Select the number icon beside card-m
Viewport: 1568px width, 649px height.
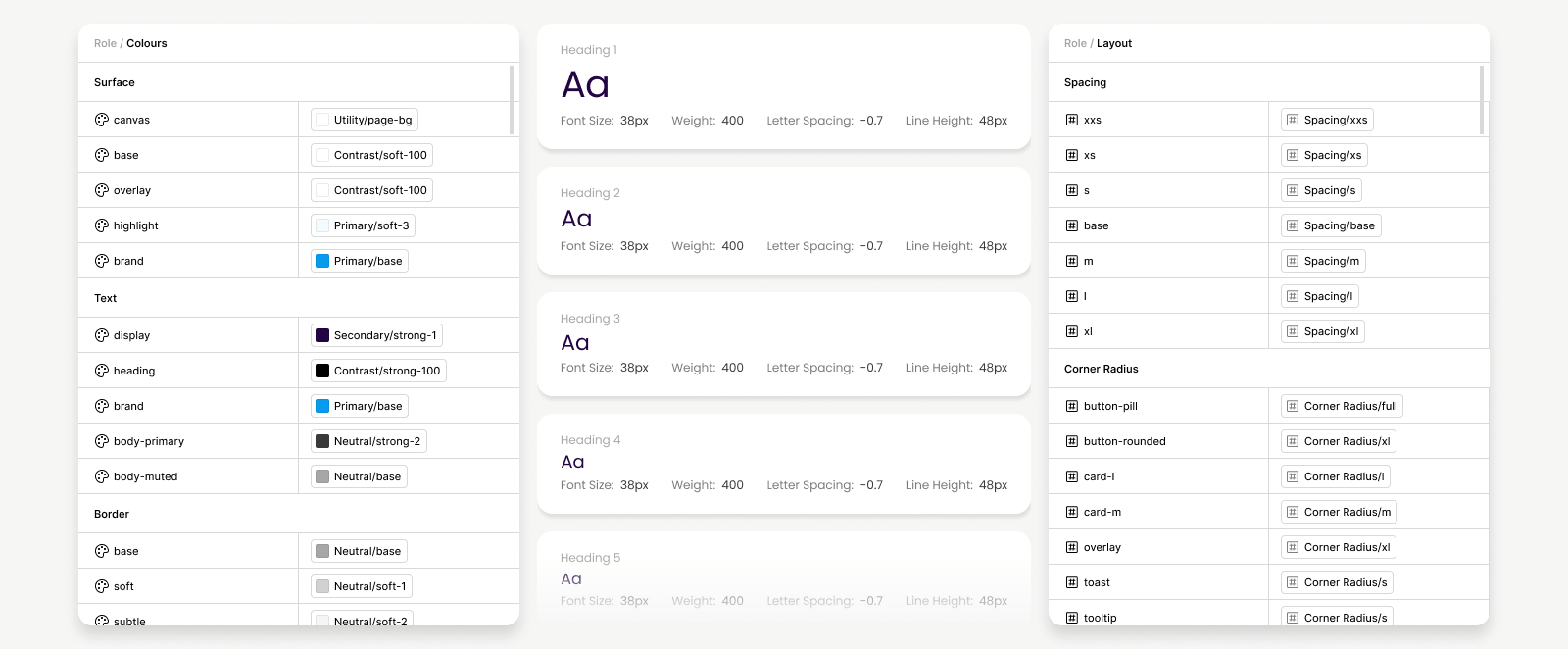pos(1071,512)
